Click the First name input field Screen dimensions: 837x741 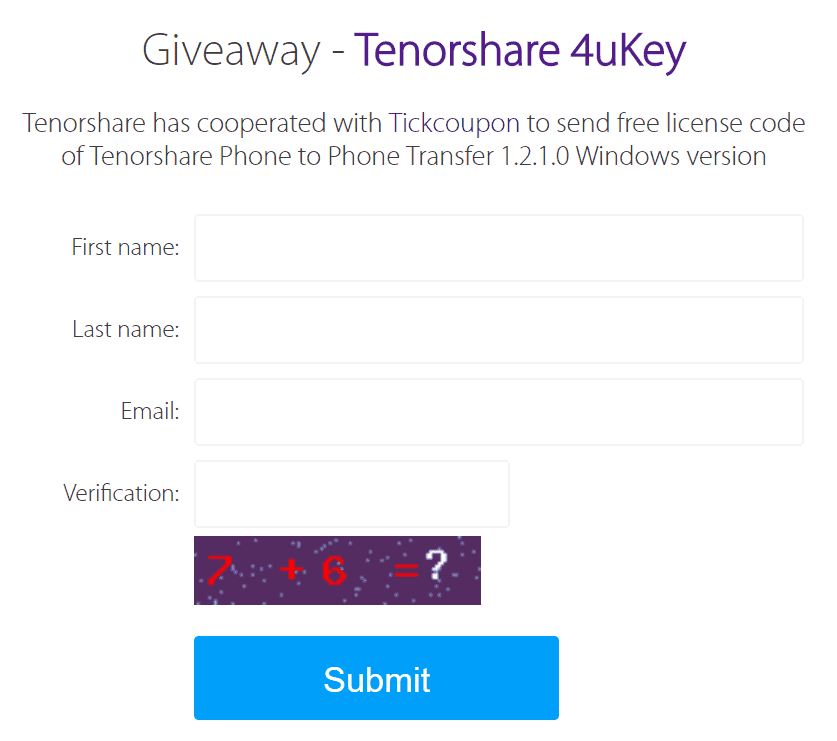coord(498,248)
